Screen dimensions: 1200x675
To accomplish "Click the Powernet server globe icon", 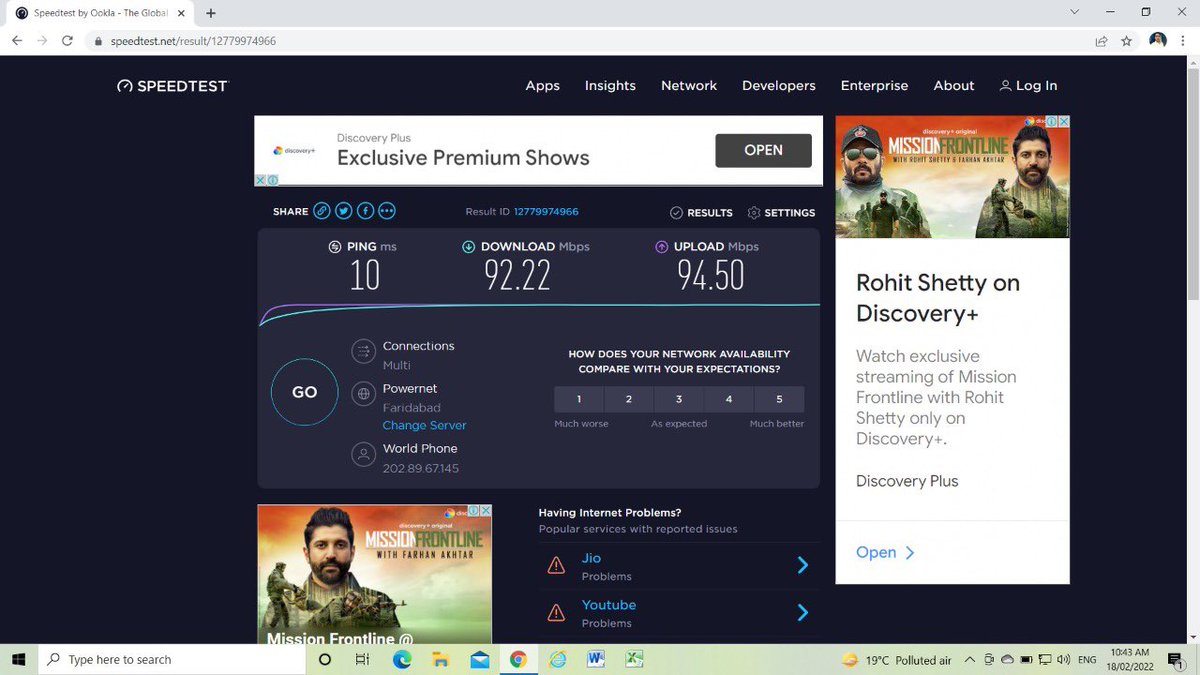I will [364, 394].
